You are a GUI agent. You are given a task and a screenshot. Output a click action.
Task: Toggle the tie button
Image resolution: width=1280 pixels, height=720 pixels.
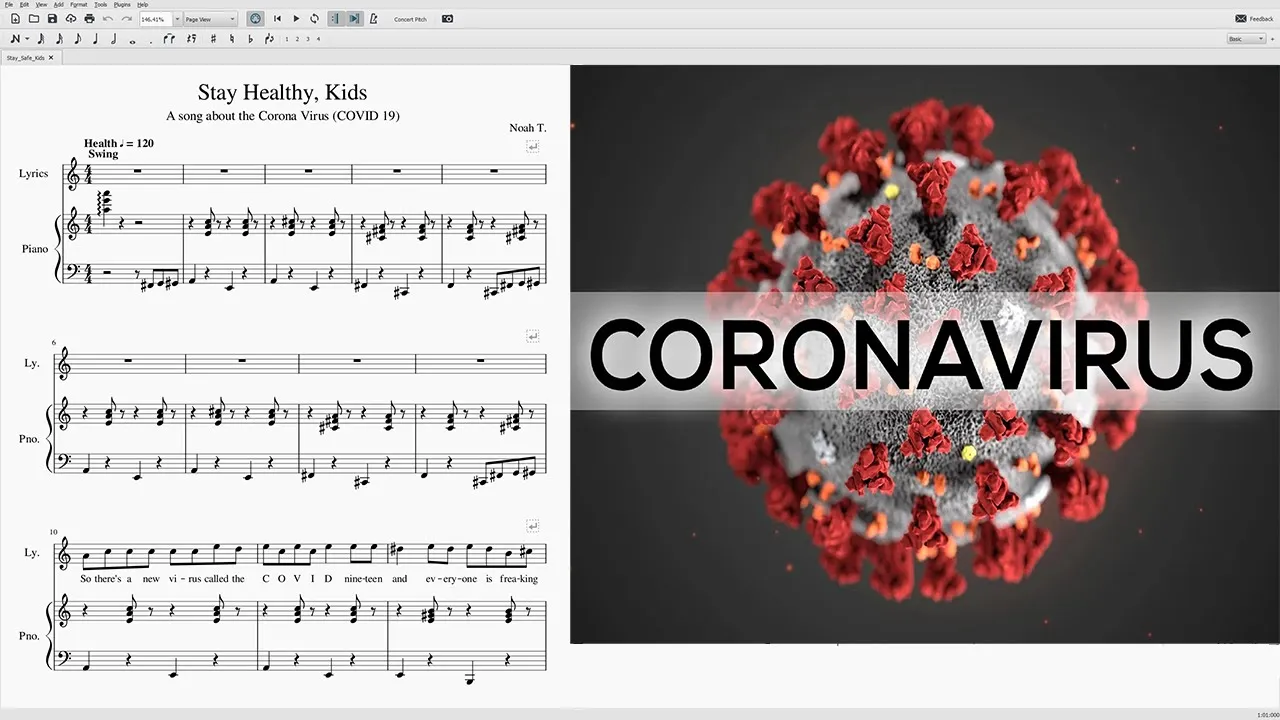[x=169, y=39]
